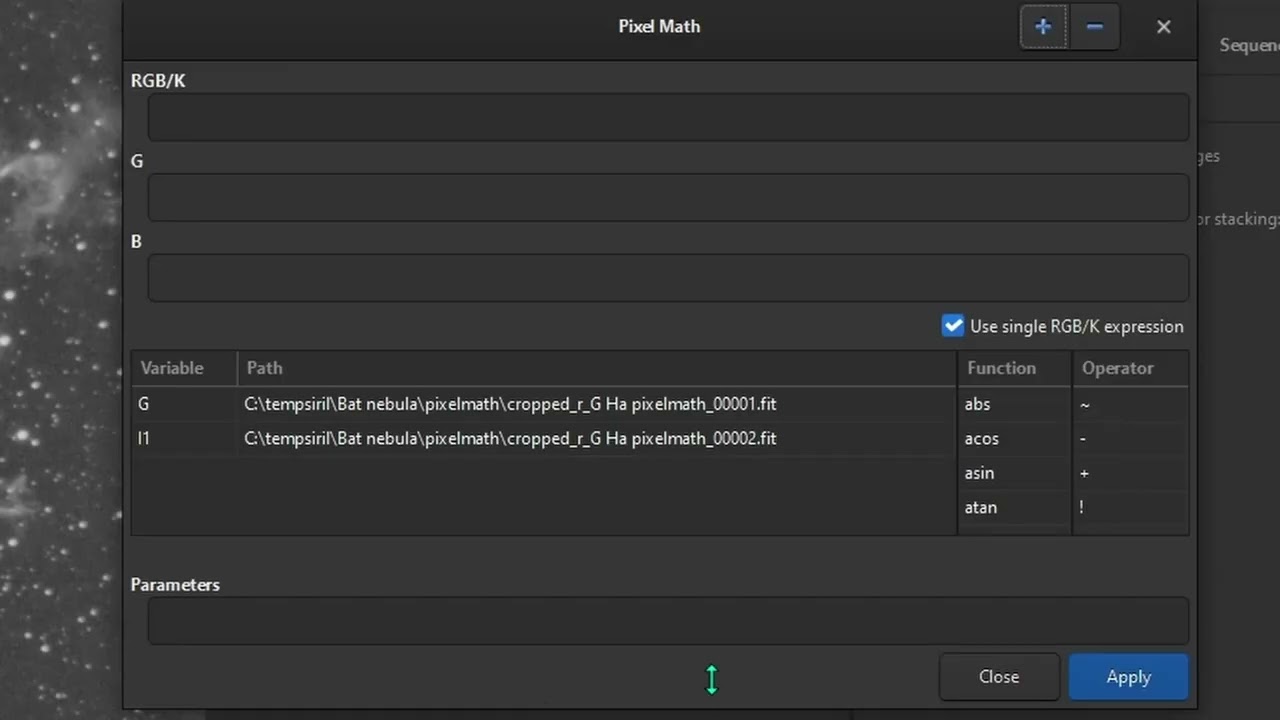The height and width of the screenshot is (720, 1280).
Task: Select variable G row
Action: point(543,404)
